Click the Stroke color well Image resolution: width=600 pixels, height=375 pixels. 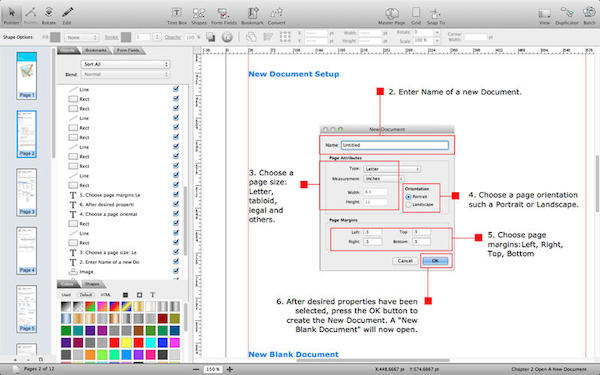coord(126,37)
